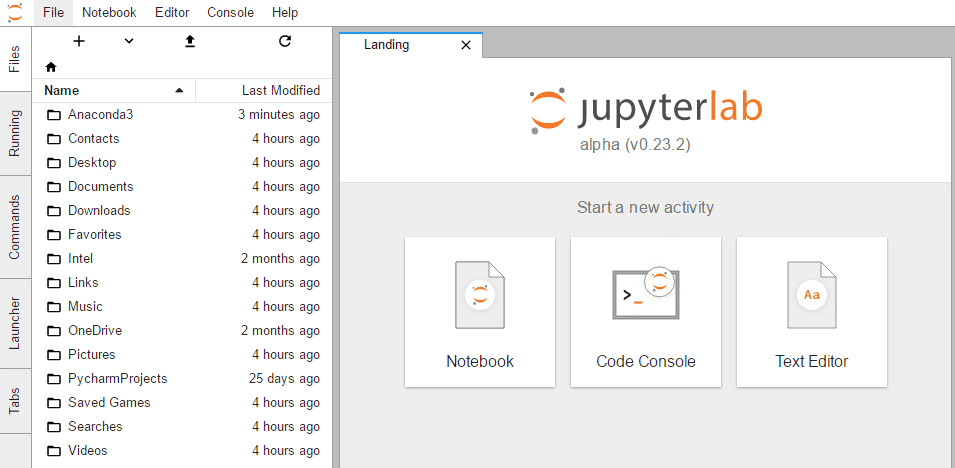Select the PycharmProjects folder name
This screenshot has height=468, width=955.
coord(118,378)
